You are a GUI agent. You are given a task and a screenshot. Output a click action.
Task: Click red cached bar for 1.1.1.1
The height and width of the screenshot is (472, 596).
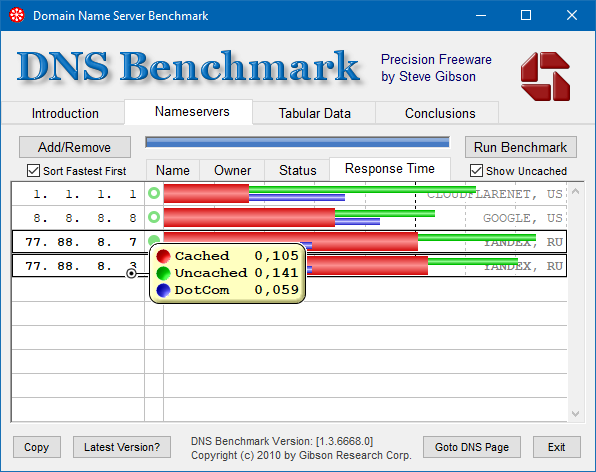pos(206,193)
